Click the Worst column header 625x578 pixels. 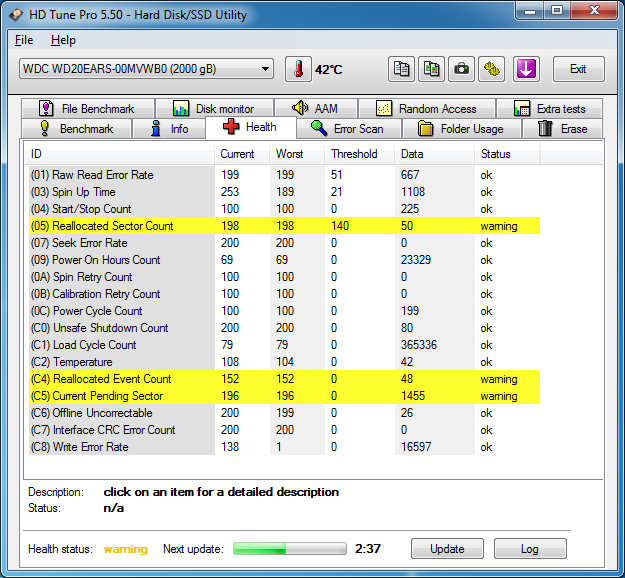pos(297,154)
